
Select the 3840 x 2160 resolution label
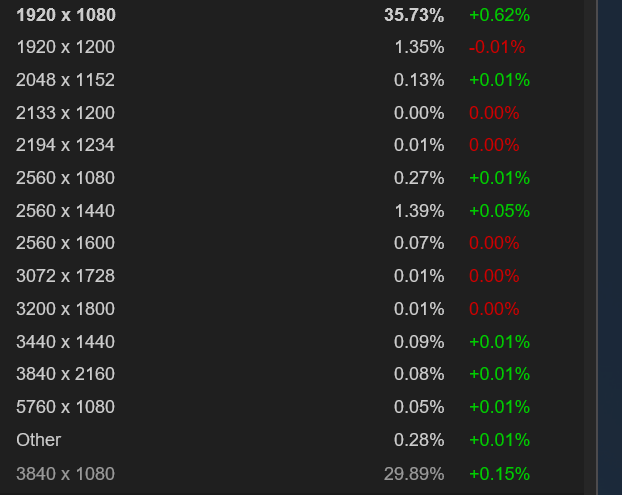point(66,374)
